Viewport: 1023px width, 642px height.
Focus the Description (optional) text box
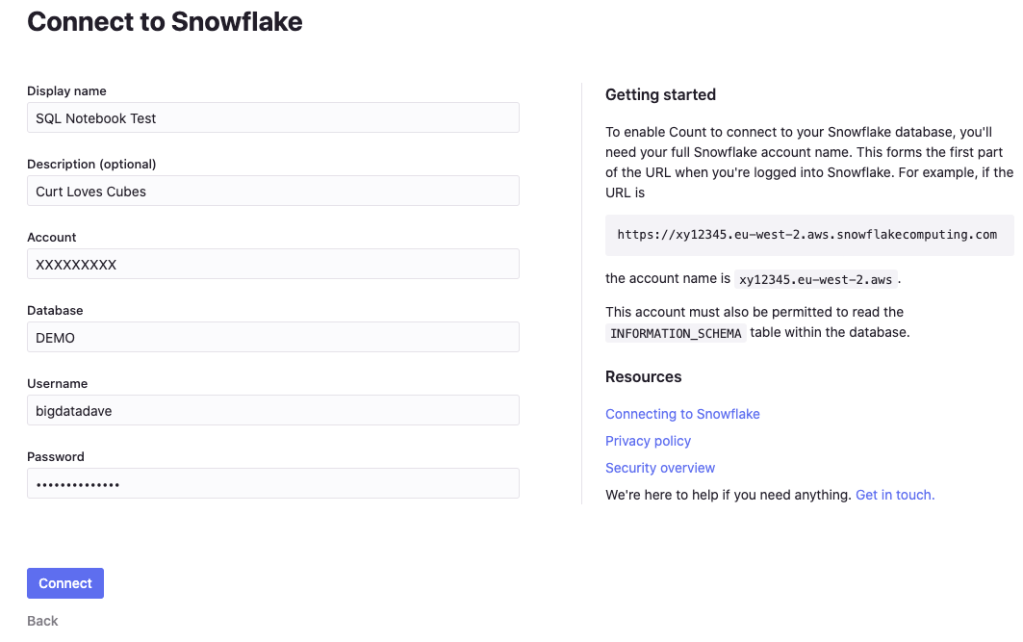(272, 191)
